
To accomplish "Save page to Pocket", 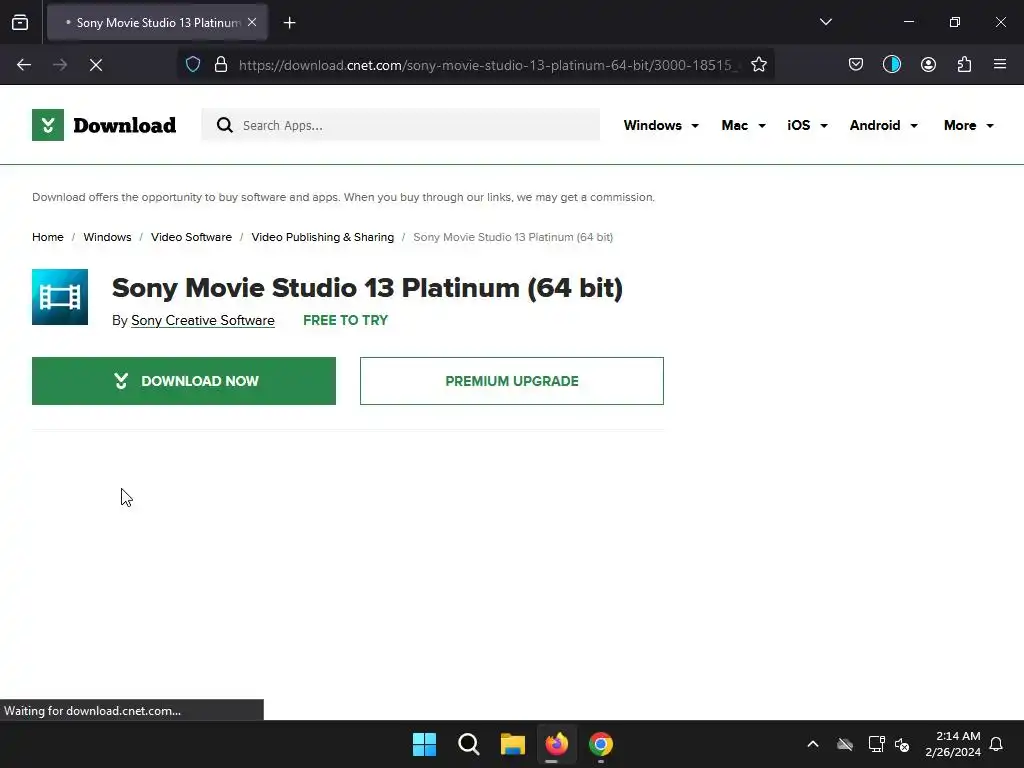I will [x=856, y=65].
